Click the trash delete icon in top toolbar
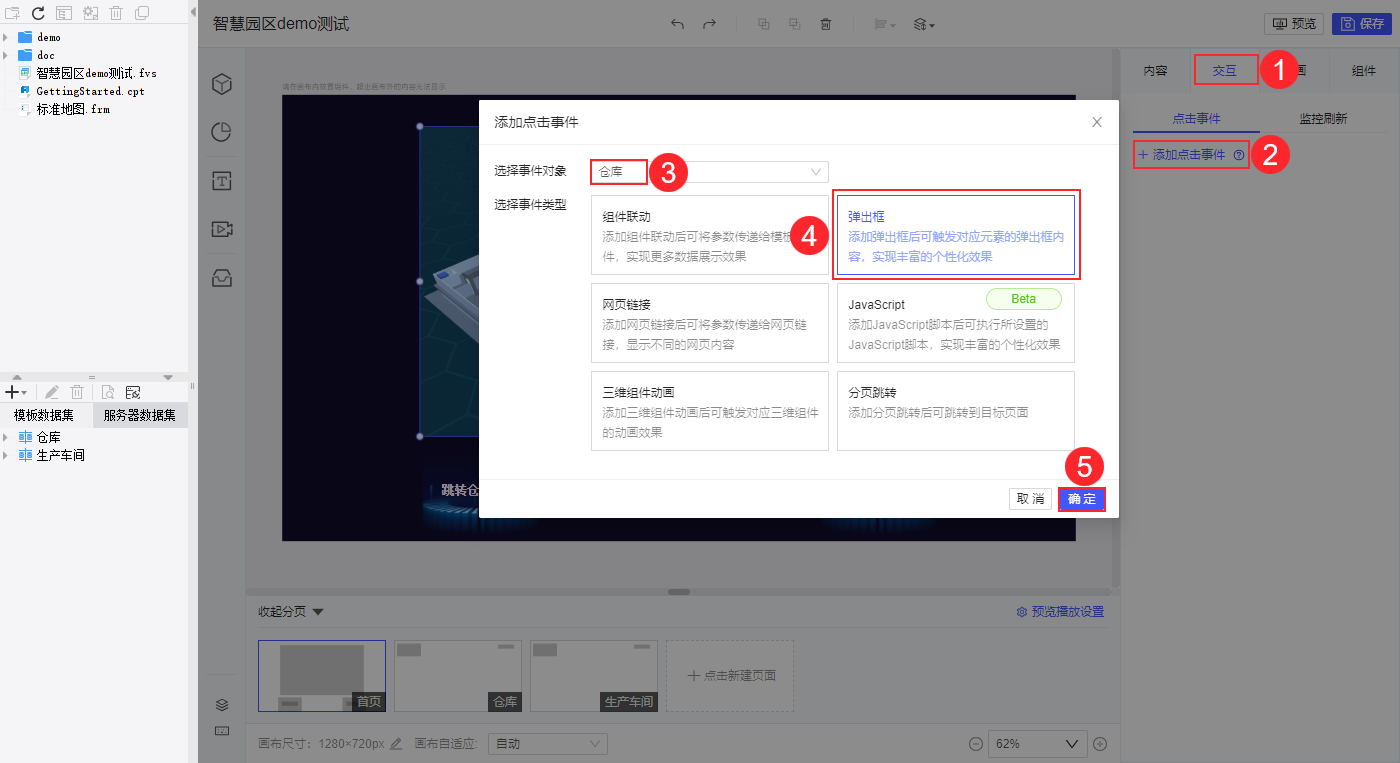The image size is (1400, 763). pos(826,24)
